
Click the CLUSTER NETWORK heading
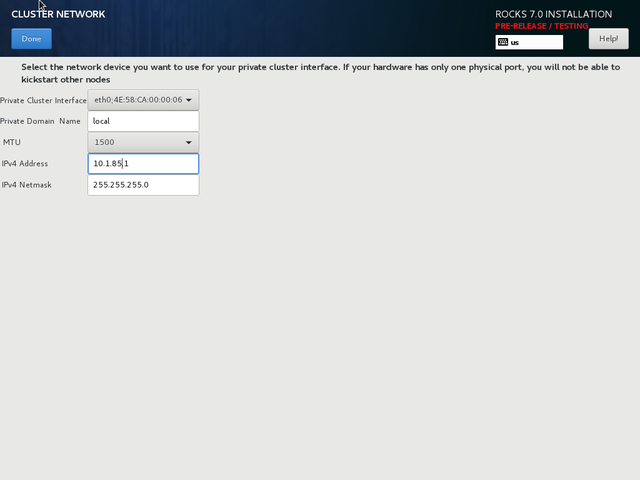[58, 15]
